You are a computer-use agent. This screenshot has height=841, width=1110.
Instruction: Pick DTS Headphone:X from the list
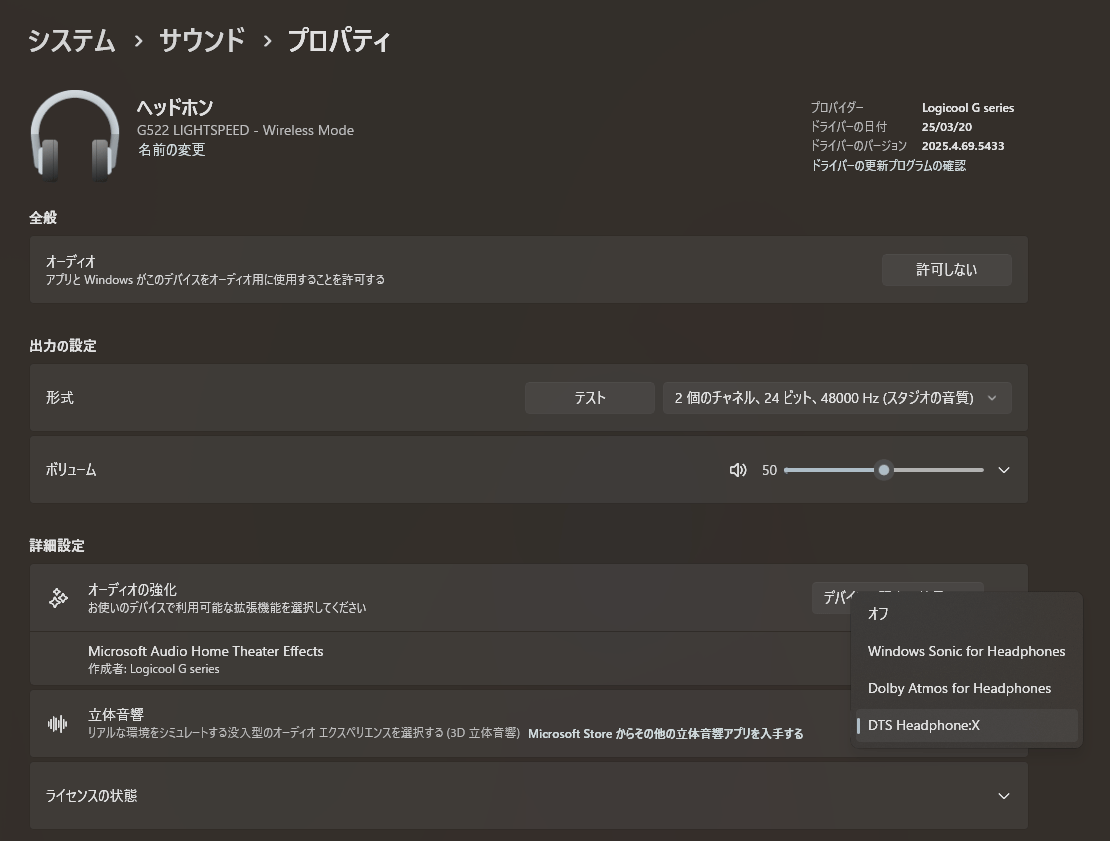pyautogui.click(x=924, y=725)
